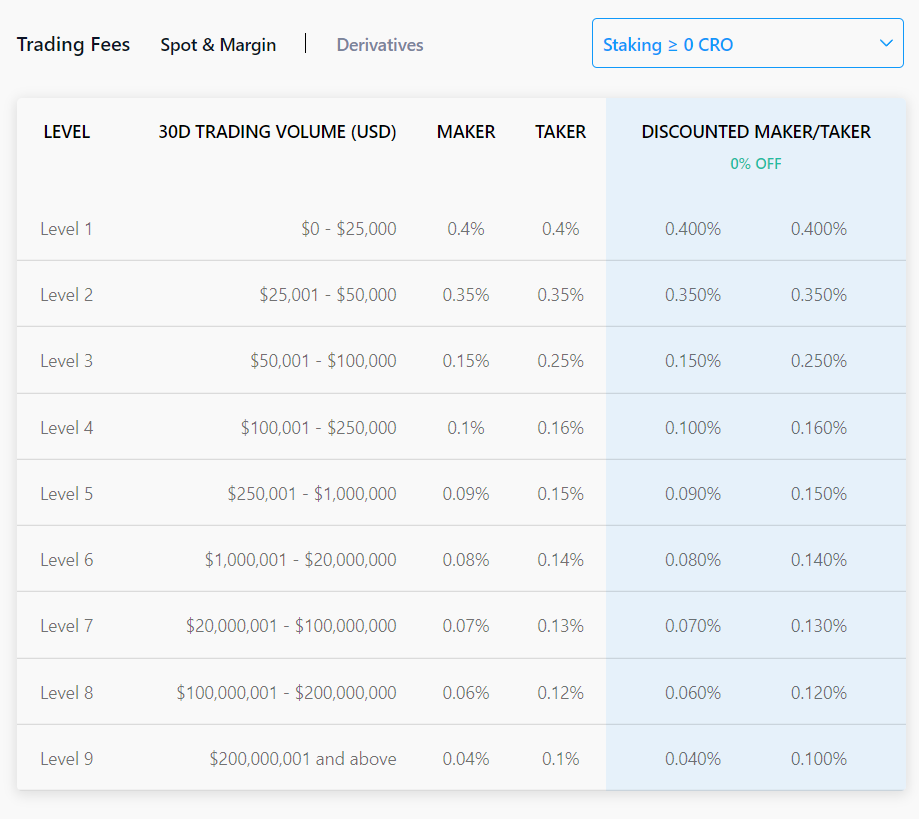Viewport: 919px width, 819px height.
Task: Click Level 6 discounted taker 0.140%
Action: [819, 560]
